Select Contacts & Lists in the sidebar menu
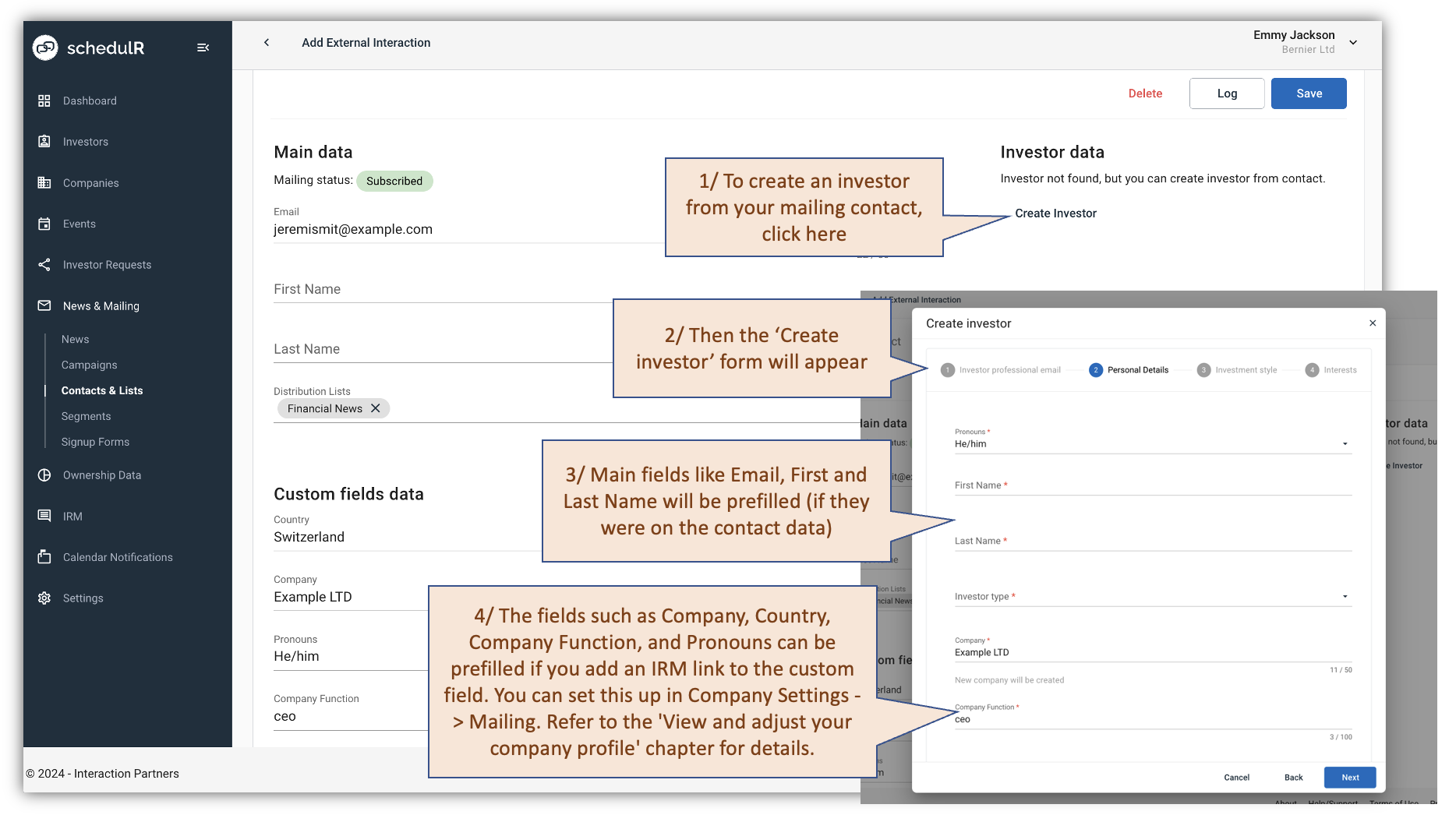Viewport: 1456px width, 815px height. (102, 390)
